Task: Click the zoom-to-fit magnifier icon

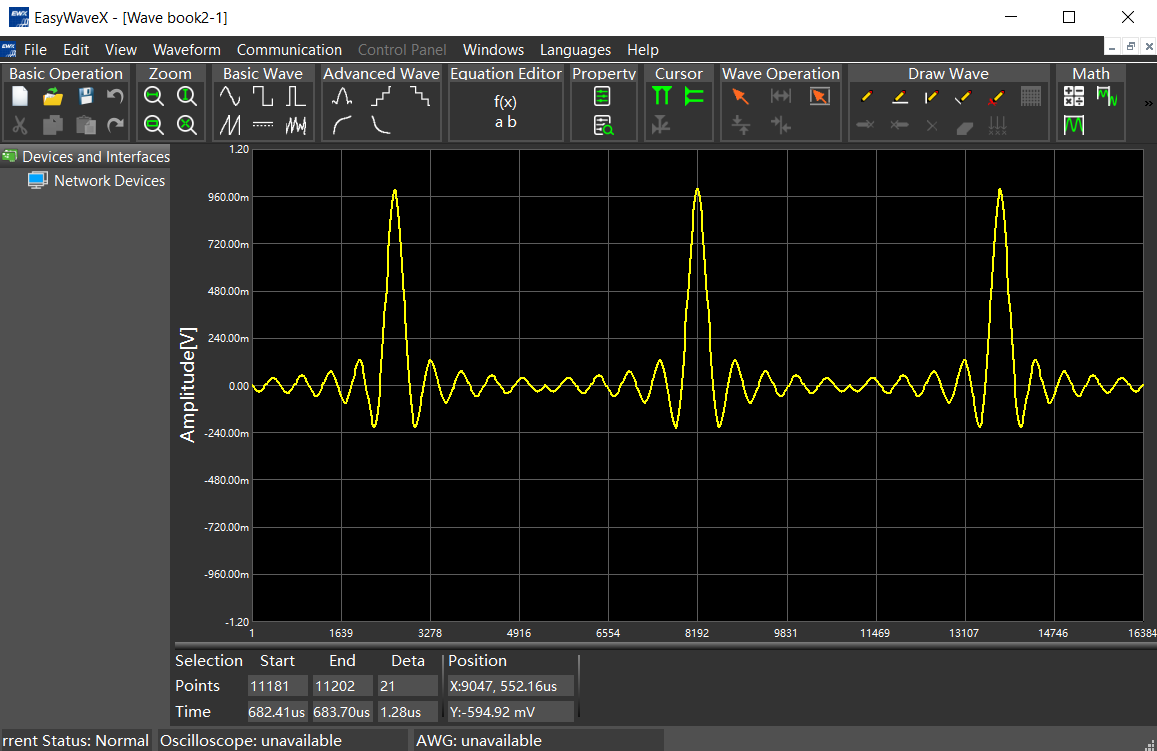Action: pyautogui.click(x=187, y=125)
